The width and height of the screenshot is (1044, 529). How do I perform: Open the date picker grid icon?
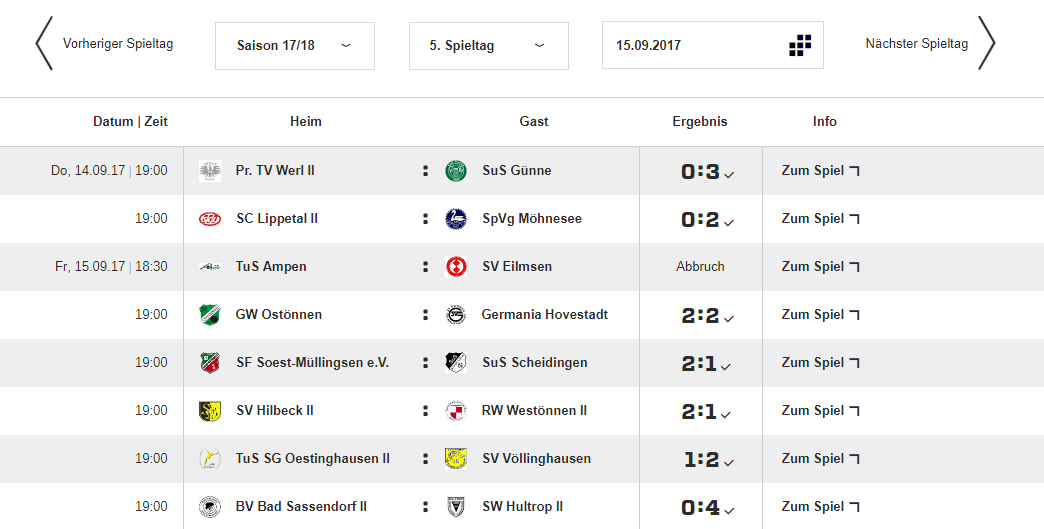(x=800, y=45)
